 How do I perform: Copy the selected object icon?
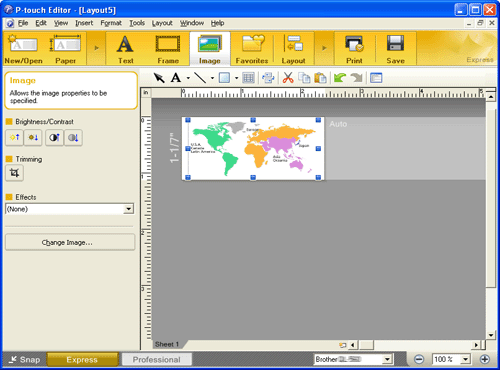point(304,78)
